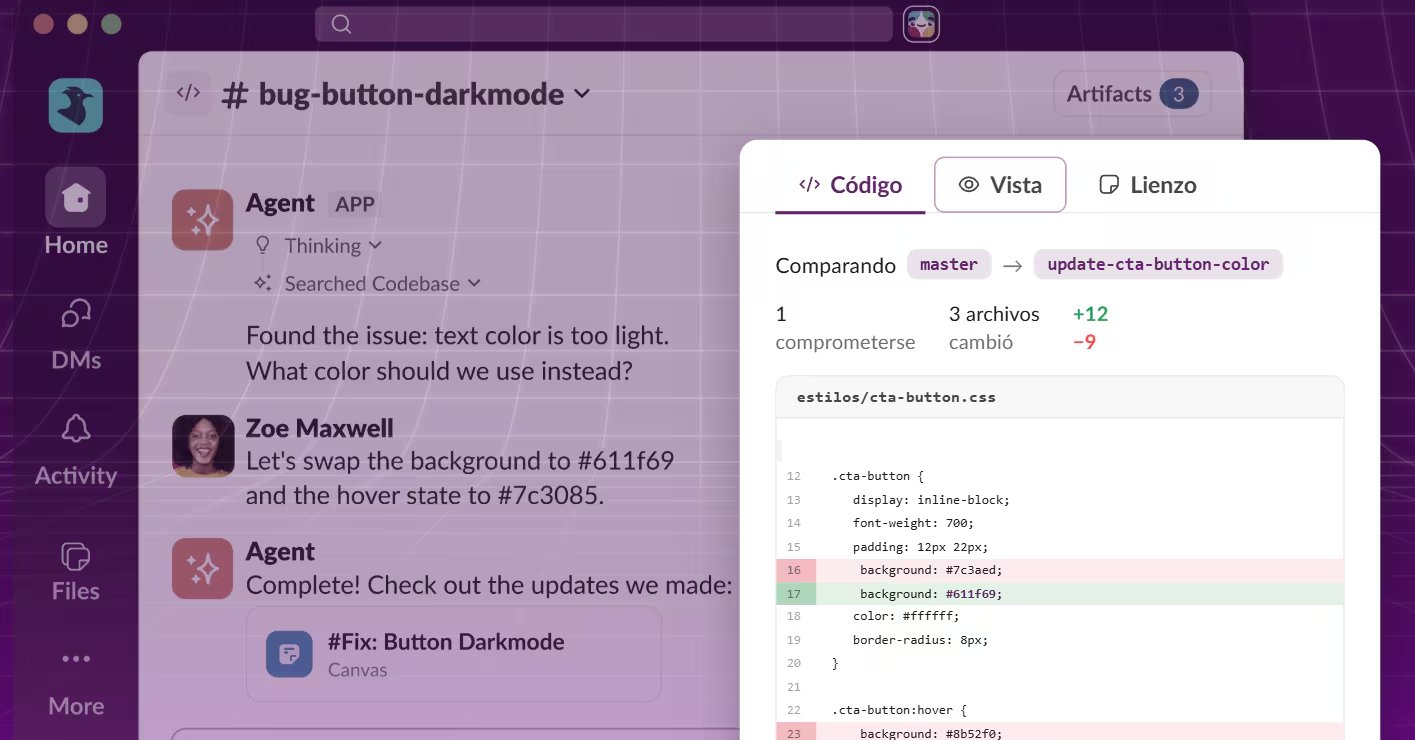Click inside the top search bar
The height and width of the screenshot is (740, 1415).
[603, 24]
